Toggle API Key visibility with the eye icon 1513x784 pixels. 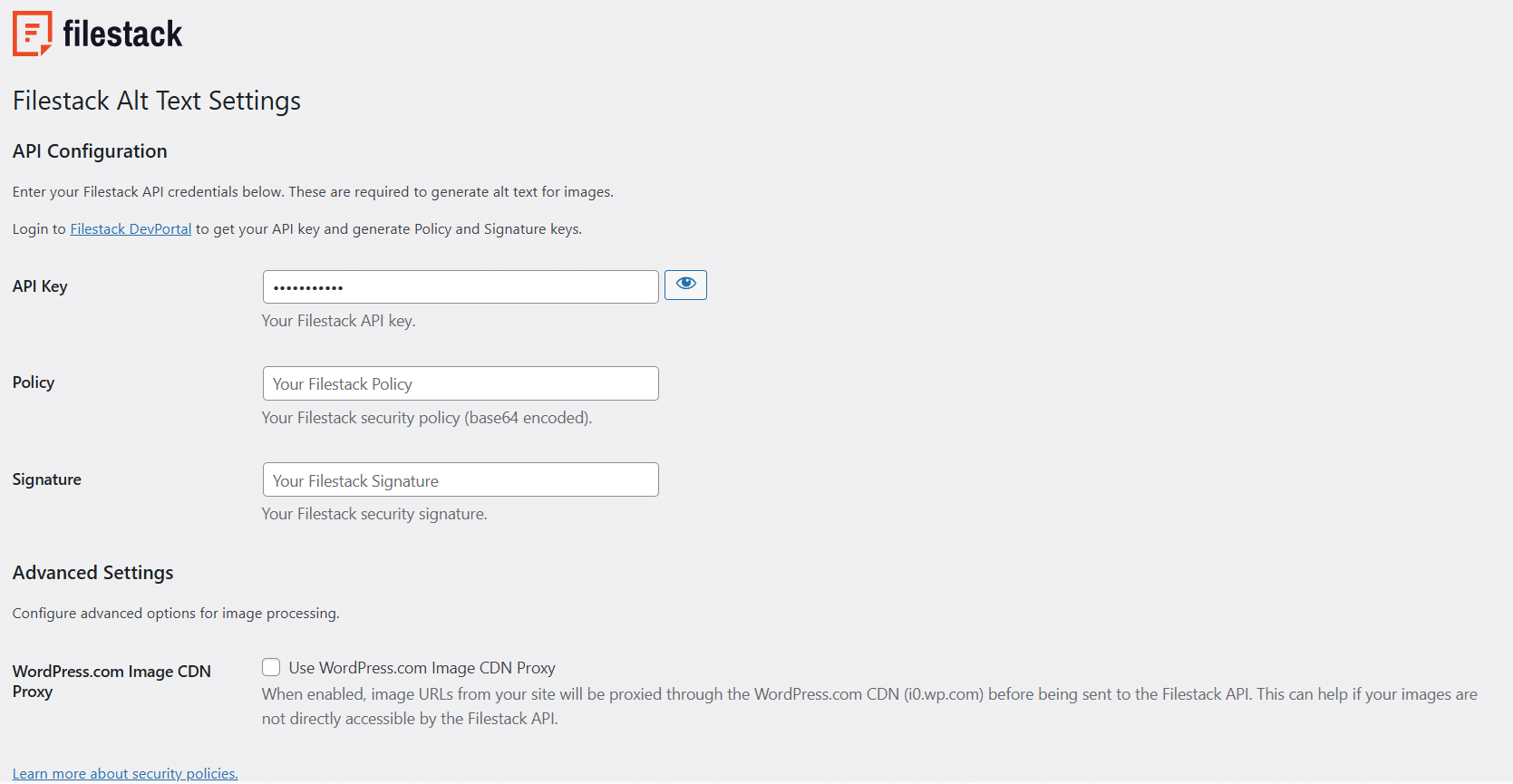pyautogui.click(x=685, y=285)
